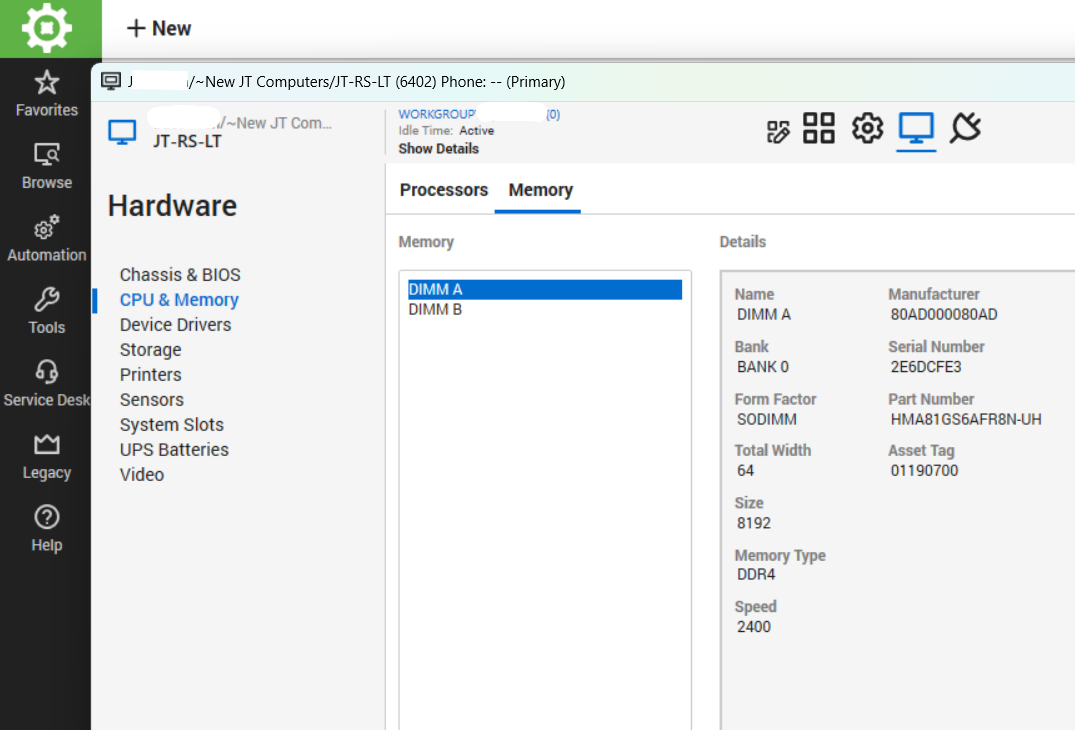1075x730 pixels.
Task: Switch to the Processors tab
Action: [x=444, y=190]
